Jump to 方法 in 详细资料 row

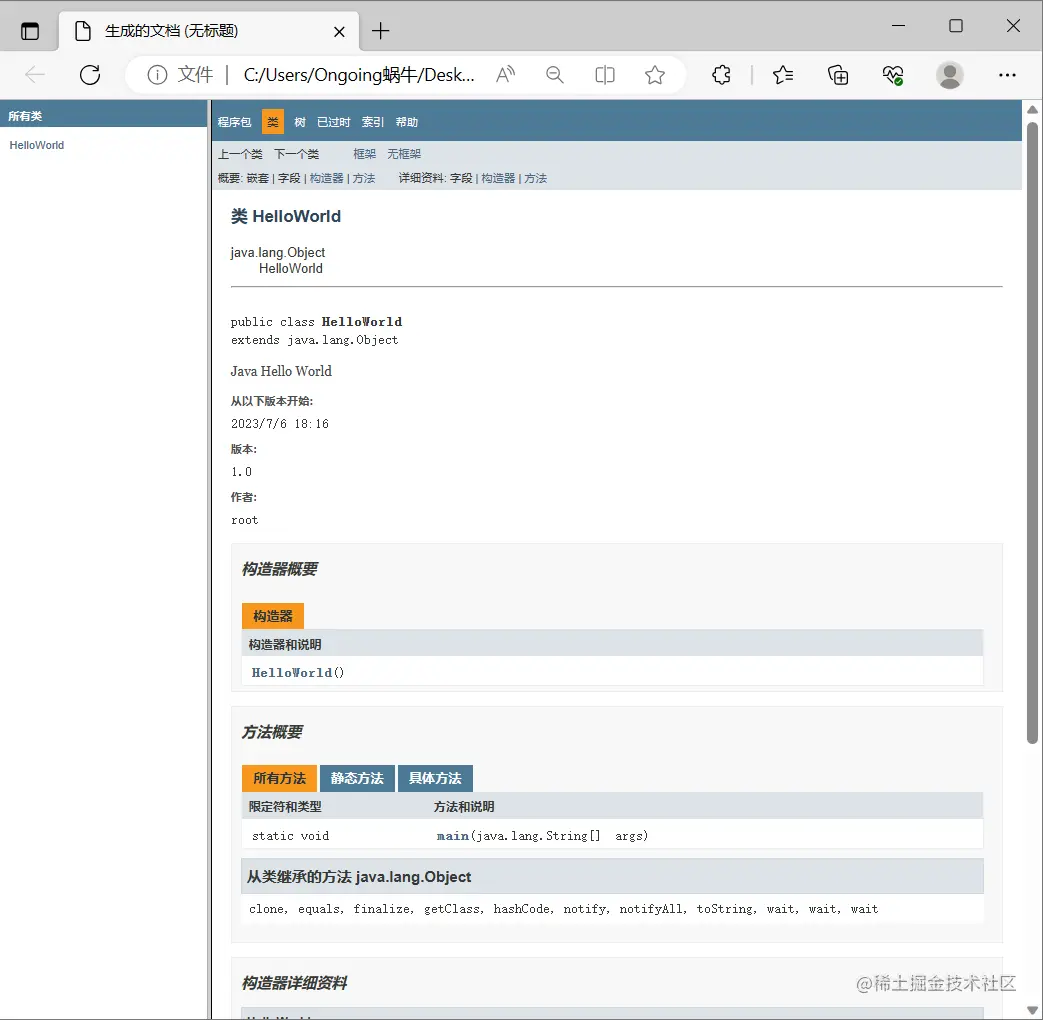click(535, 178)
